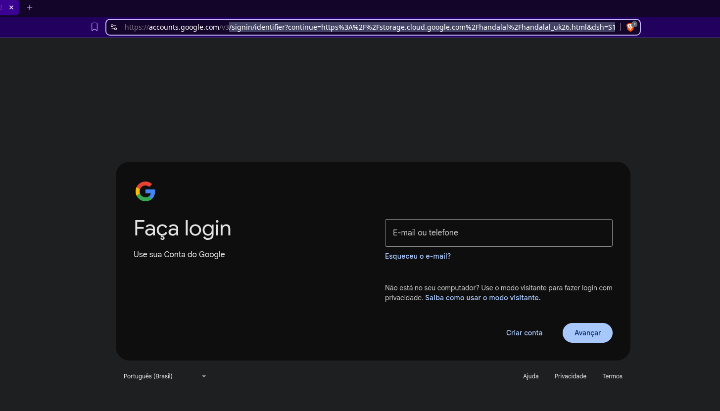Screen dimensions: 720x411
Task: Click the bookmark icon beside address bar
Action: [x=94, y=27]
